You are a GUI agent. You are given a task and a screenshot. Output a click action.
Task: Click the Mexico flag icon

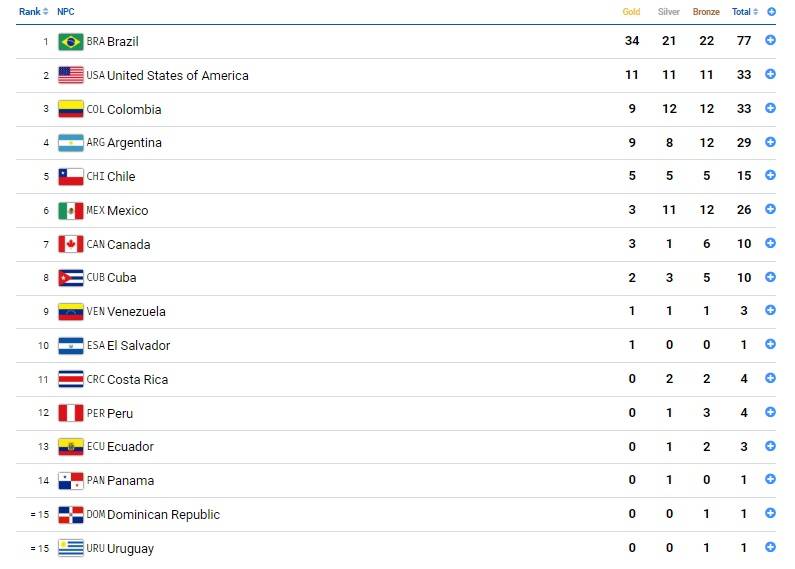70,211
